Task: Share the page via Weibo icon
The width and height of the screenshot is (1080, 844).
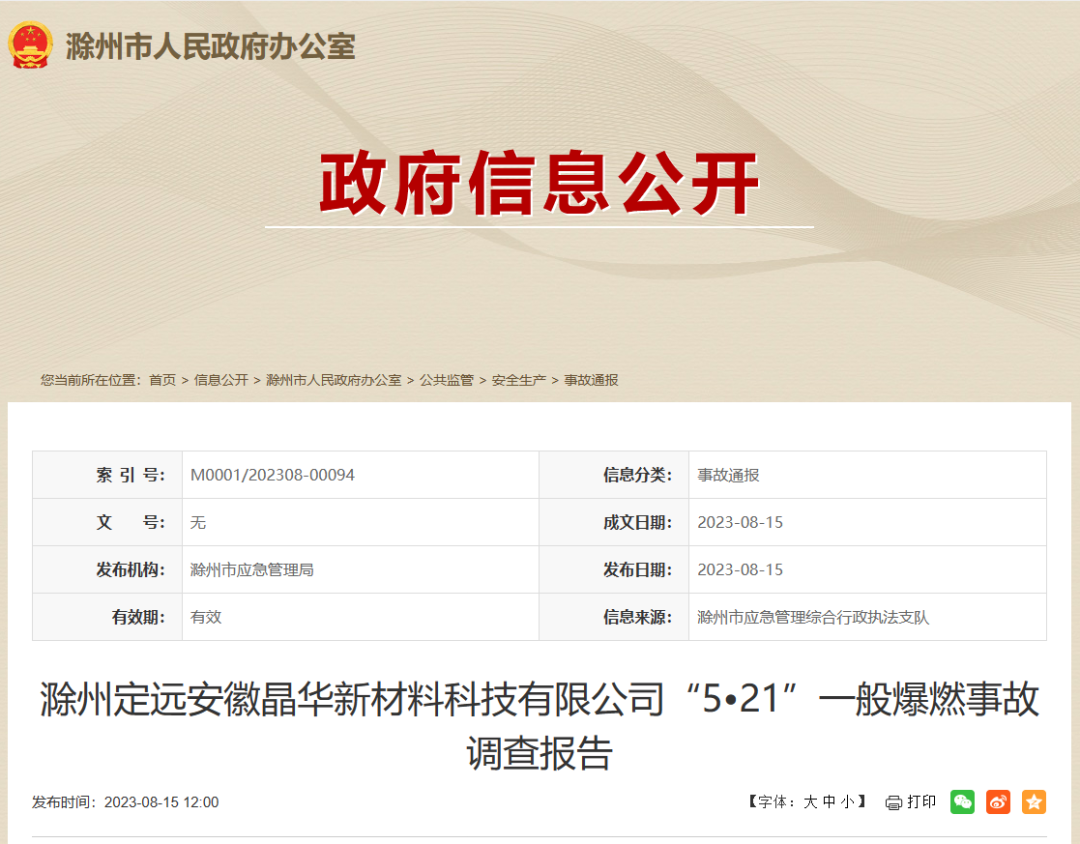Action: click(x=998, y=802)
